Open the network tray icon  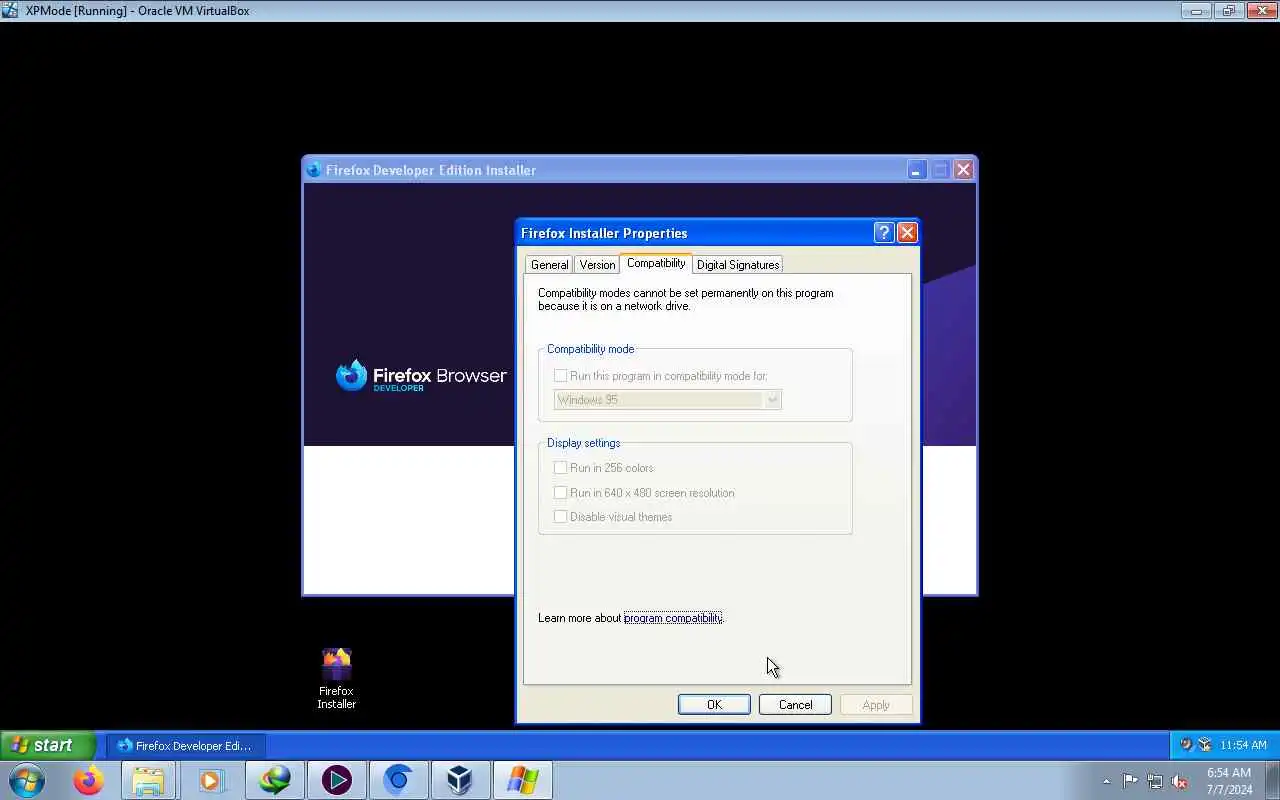coord(1155,781)
